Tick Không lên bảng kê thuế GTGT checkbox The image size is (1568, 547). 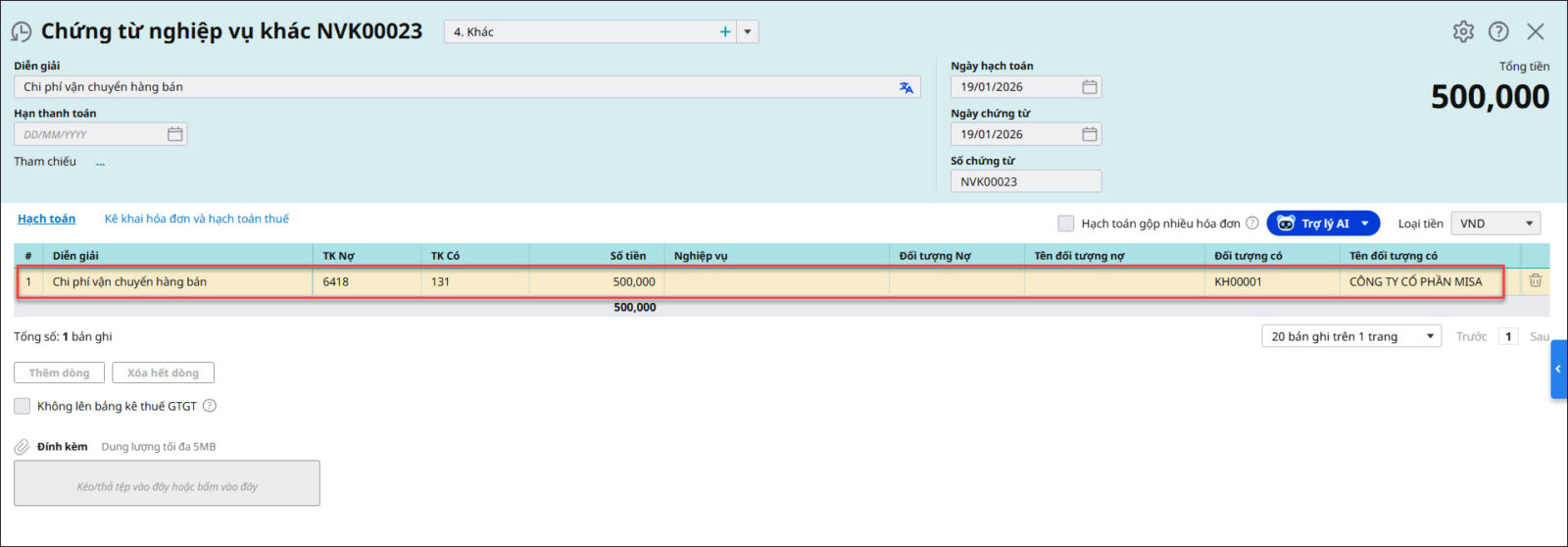[23, 406]
